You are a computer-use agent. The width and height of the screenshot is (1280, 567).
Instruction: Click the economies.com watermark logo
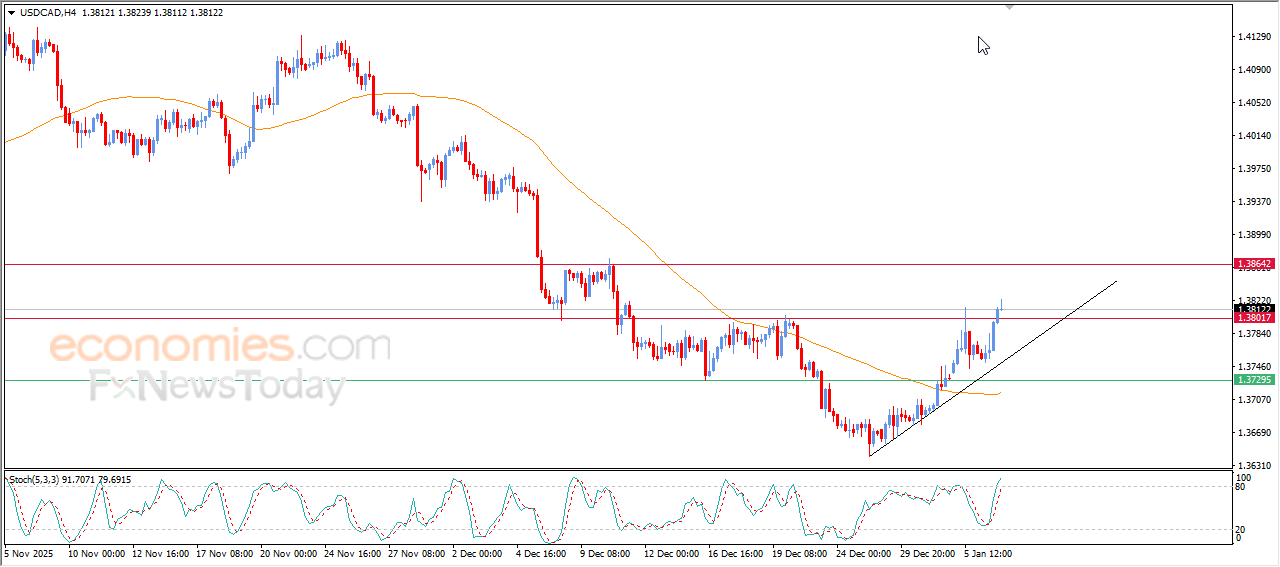218,347
